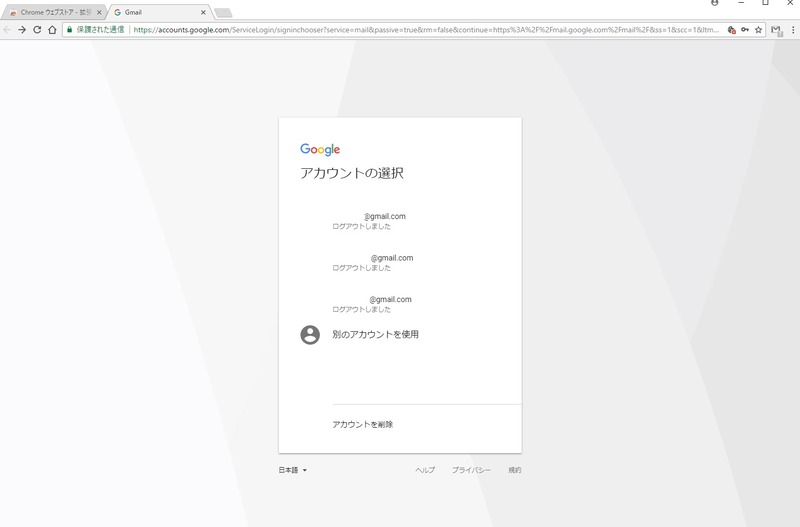The width and height of the screenshot is (800, 527).
Task: Go forward with the browser forward arrow
Action: click(22, 30)
